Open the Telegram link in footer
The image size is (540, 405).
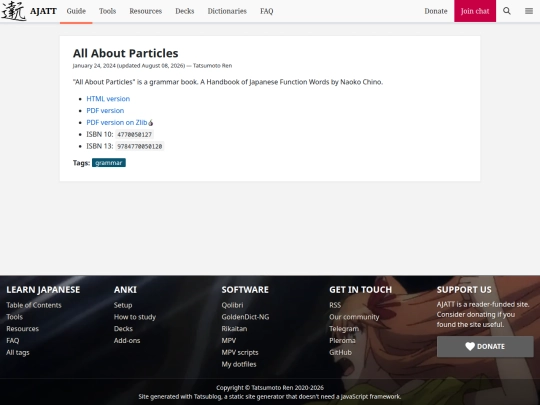[344, 329]
